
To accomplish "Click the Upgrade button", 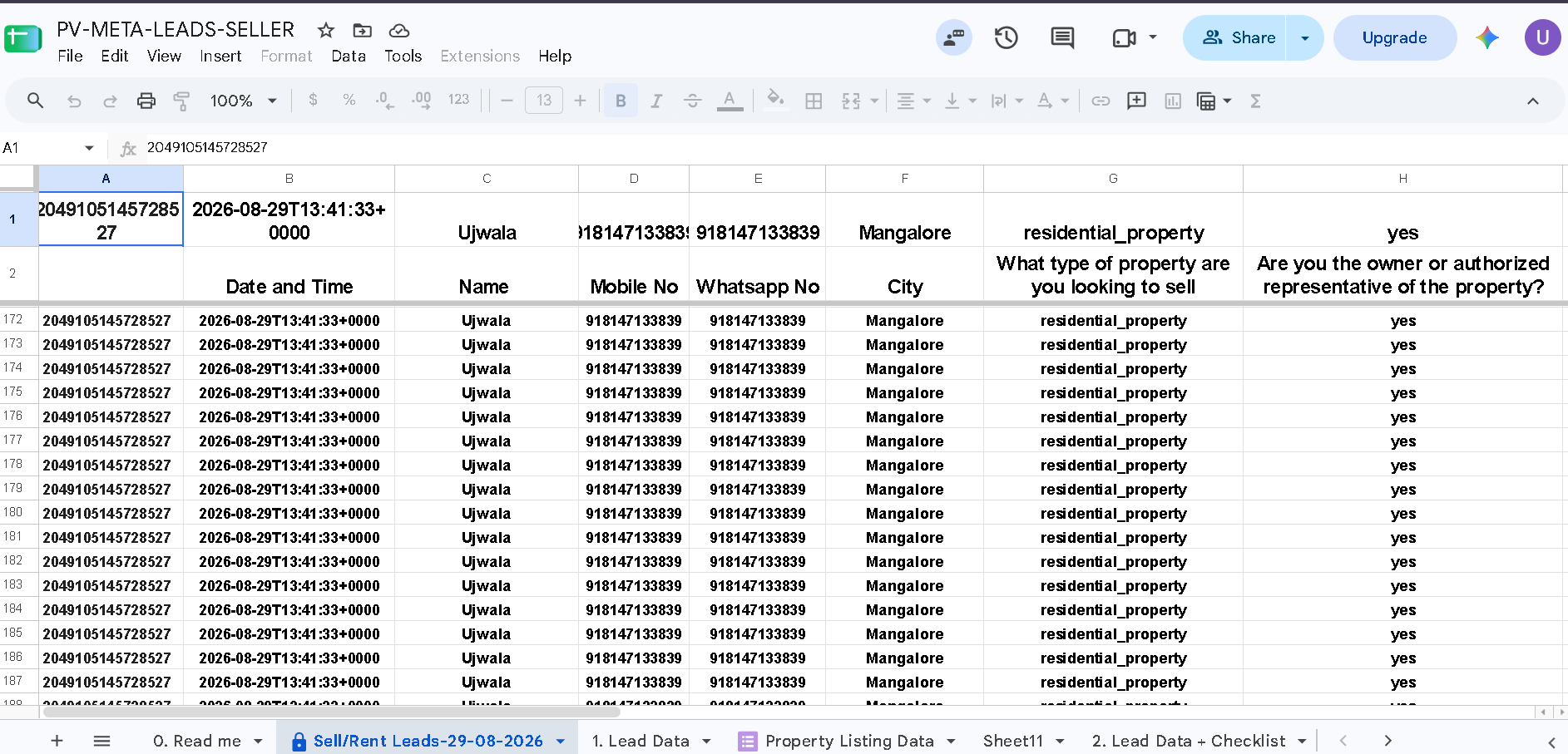I will point(1395,37).
